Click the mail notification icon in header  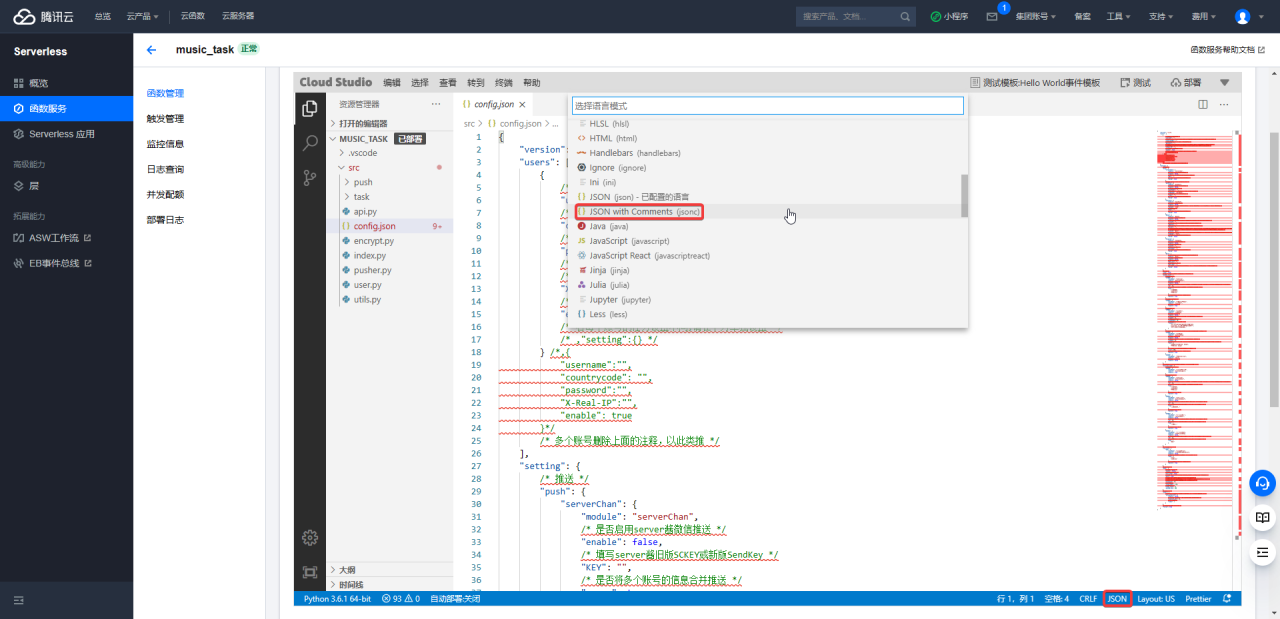click(992, 17)
